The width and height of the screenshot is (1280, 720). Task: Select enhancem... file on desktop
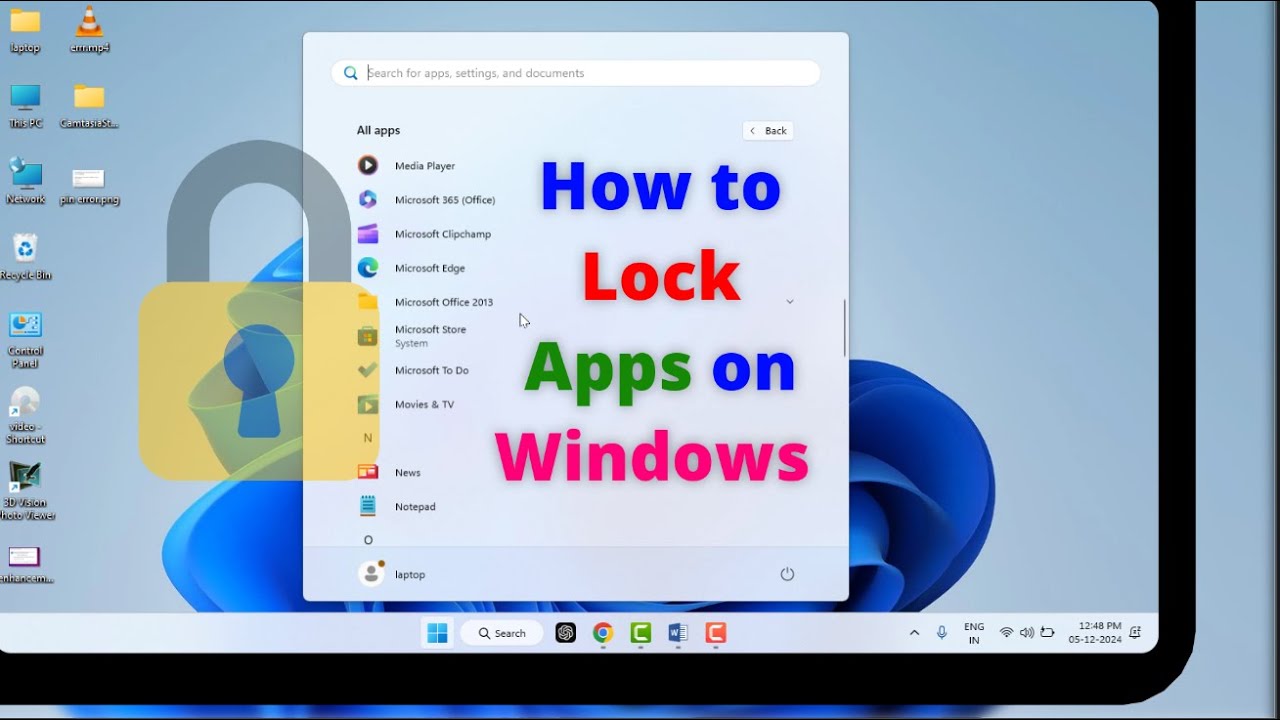pyautogui.click(x=25, y=565)
